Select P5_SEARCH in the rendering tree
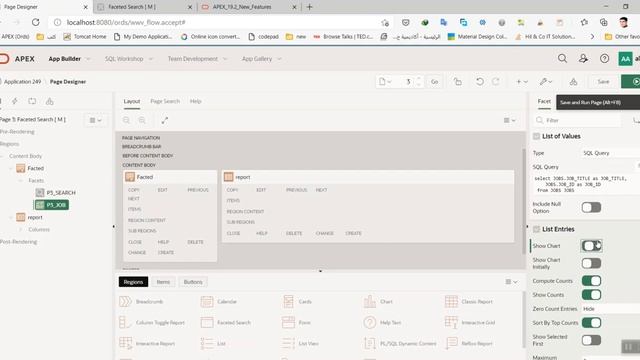 pyautogui.click(x=61, y=193)
